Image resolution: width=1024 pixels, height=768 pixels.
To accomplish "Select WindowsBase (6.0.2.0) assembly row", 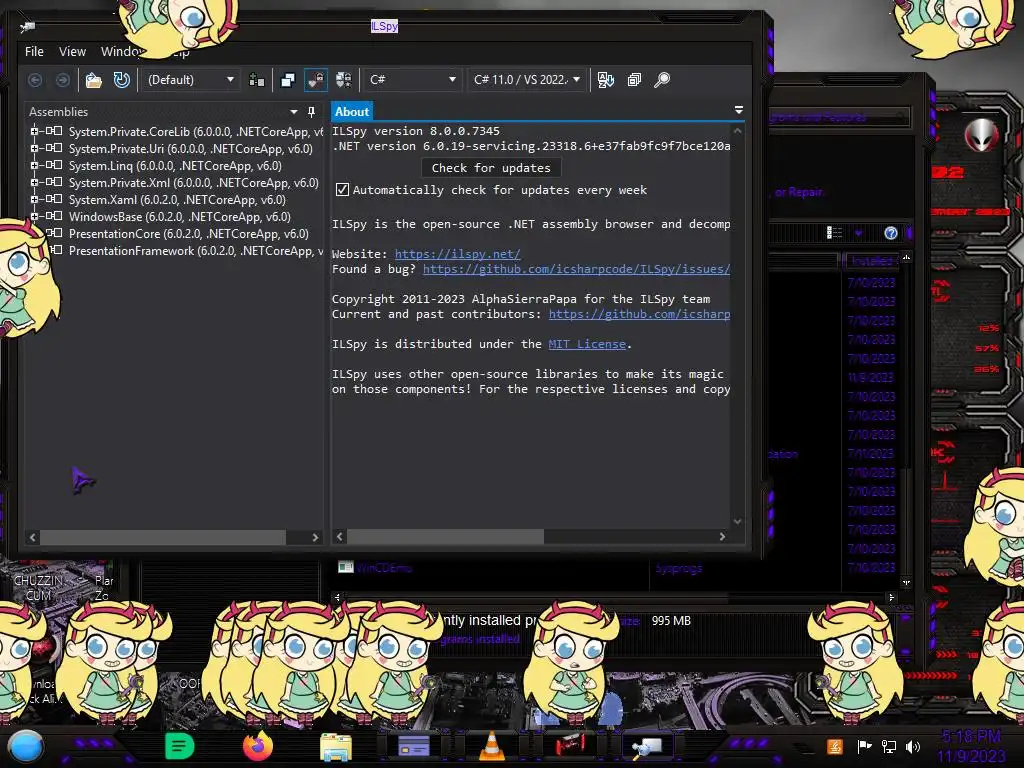I will pos(180,217).
